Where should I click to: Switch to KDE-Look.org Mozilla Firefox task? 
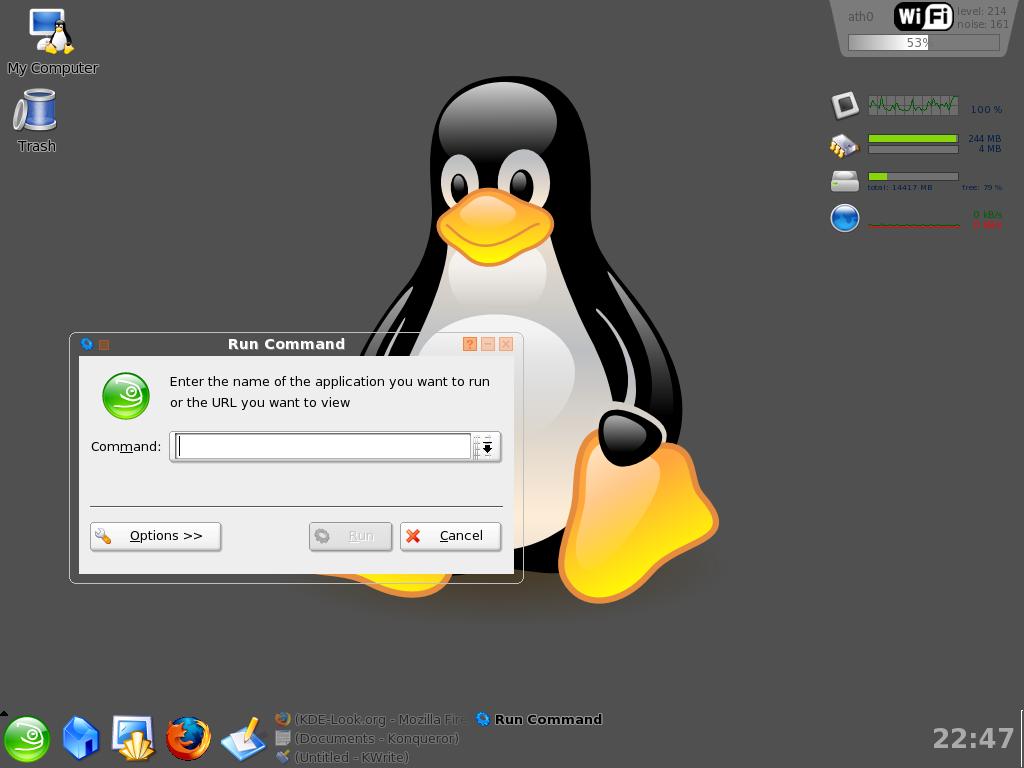(369, 719)
